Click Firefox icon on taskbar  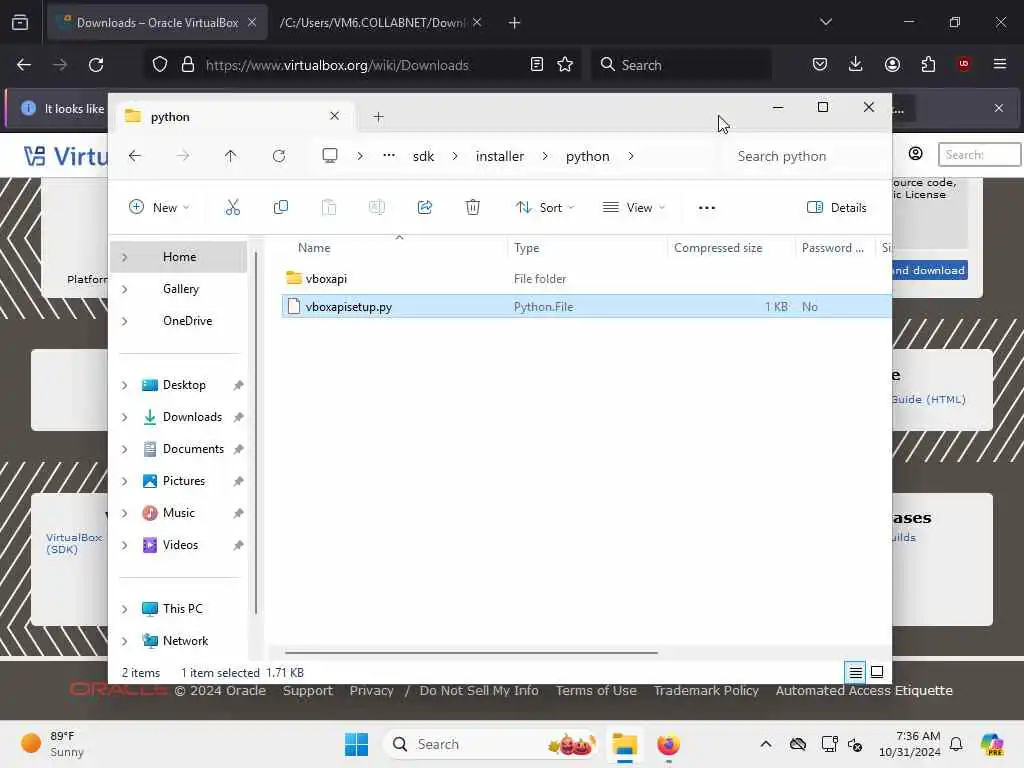668,744
